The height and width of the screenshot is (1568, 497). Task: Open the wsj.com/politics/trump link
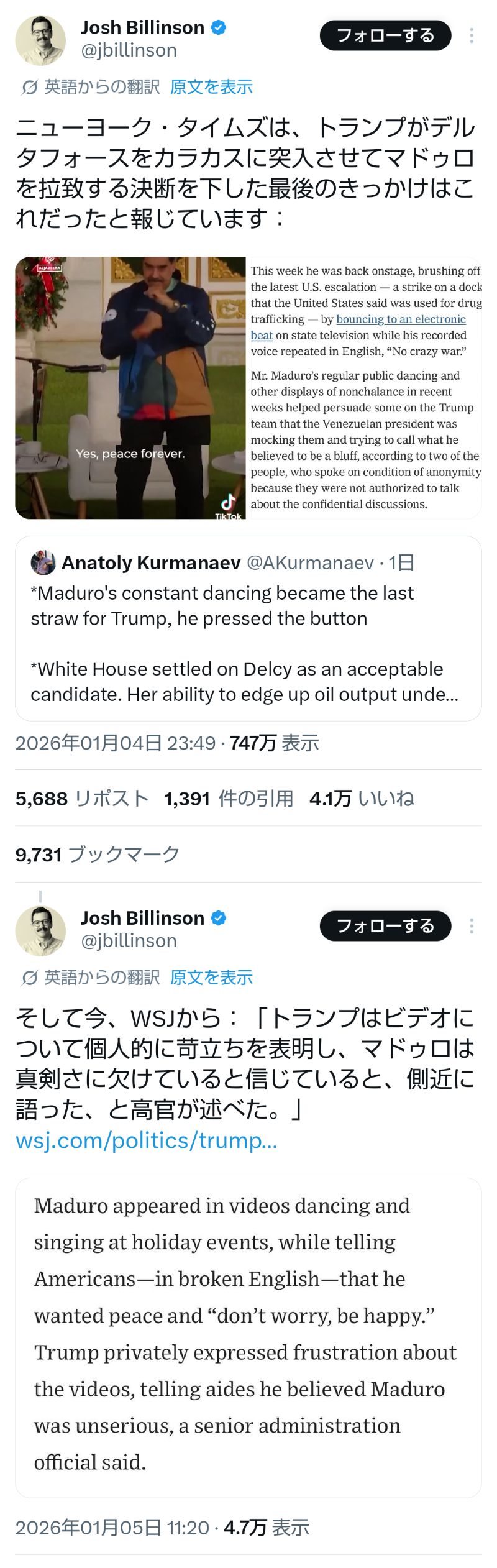146,1140
